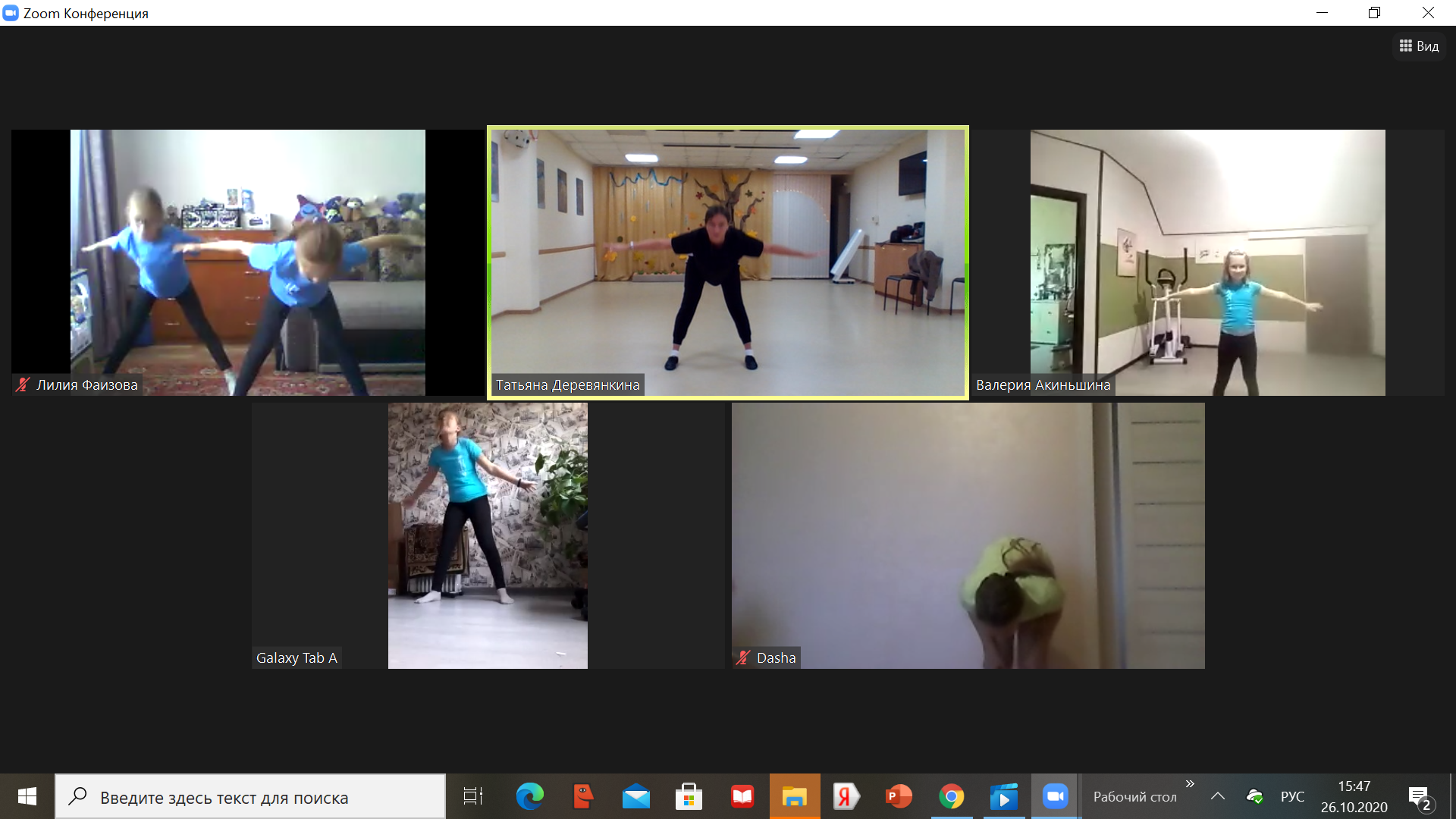Click muted mic icon next to Dasha
The width and height of the screenshot is (1456, 819).
pos(743,658)
